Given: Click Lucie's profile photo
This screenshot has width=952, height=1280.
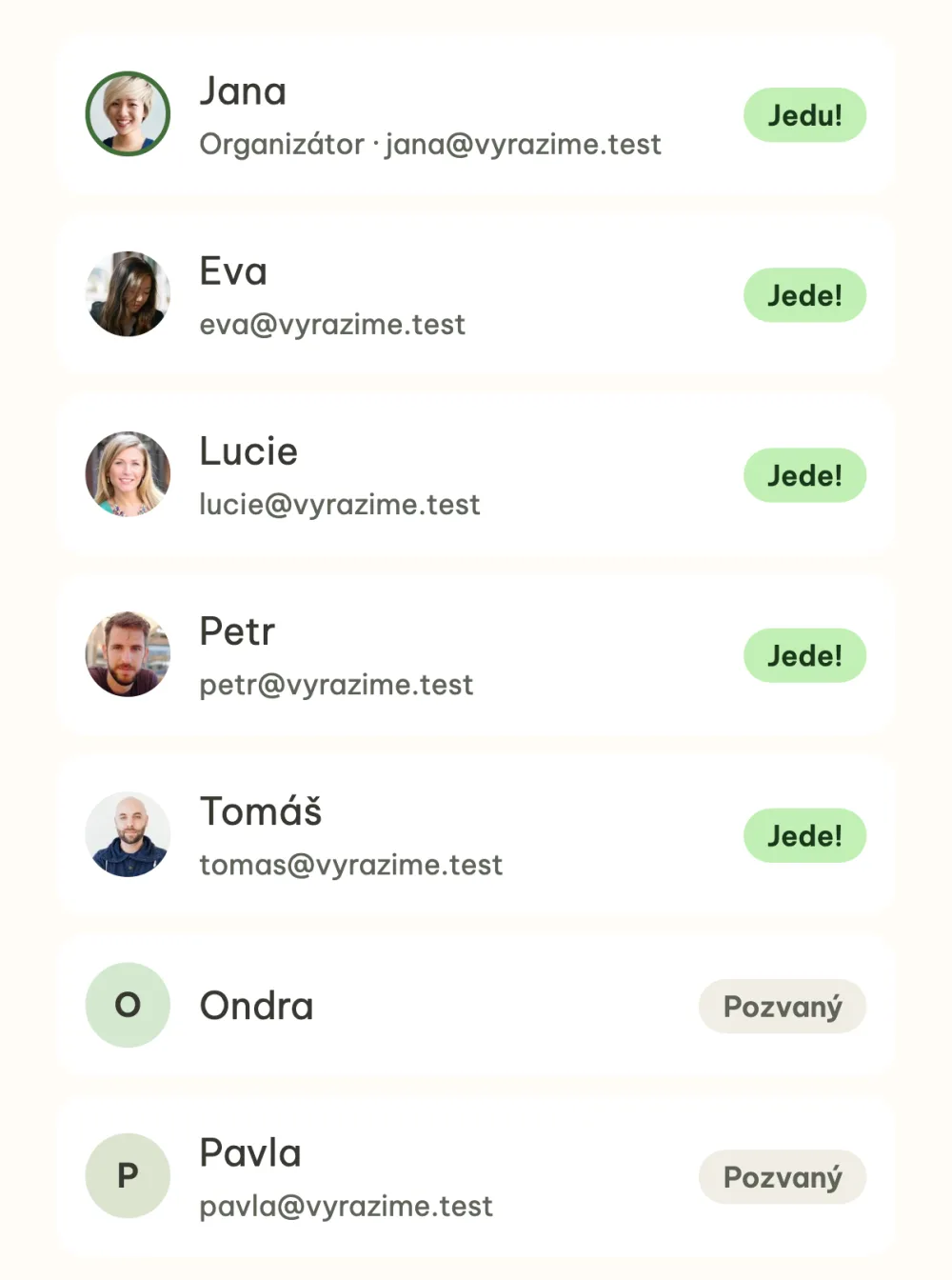Looking at the screenshot, I should (128, 473).
